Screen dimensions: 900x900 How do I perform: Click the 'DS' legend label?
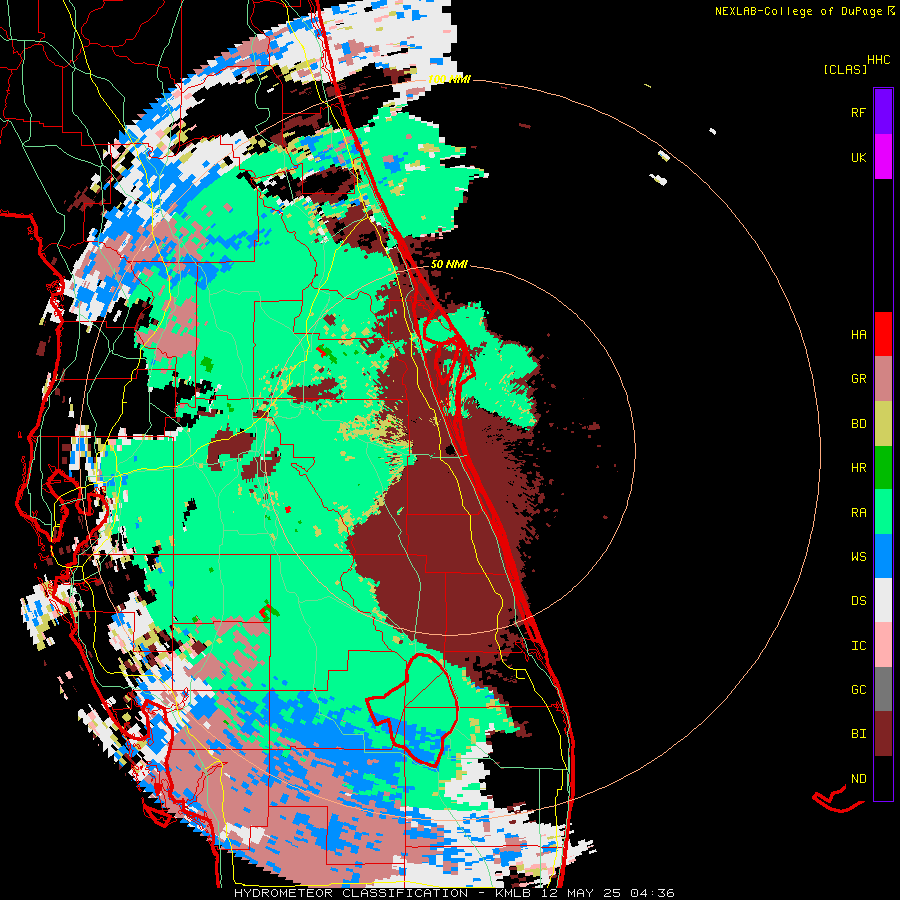coord(858,601)
